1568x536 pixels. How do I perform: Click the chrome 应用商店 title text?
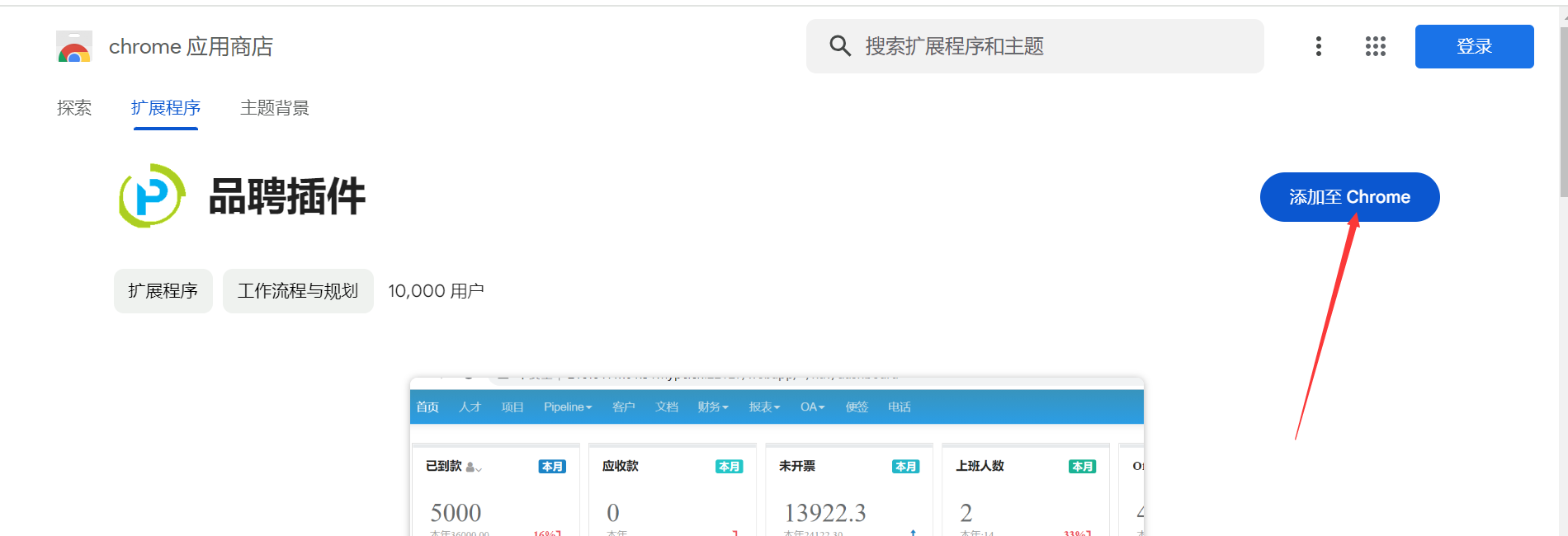[x=191, y=47]
